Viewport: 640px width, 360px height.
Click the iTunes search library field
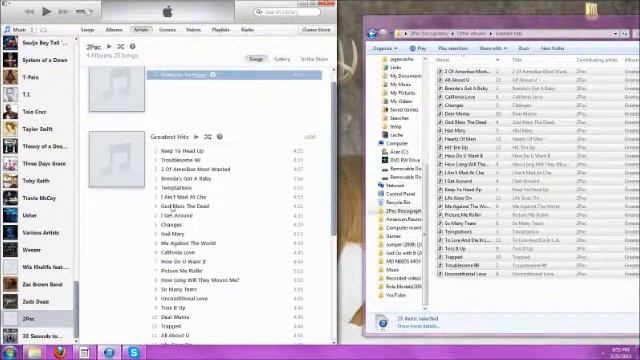(x=287, y=12)
